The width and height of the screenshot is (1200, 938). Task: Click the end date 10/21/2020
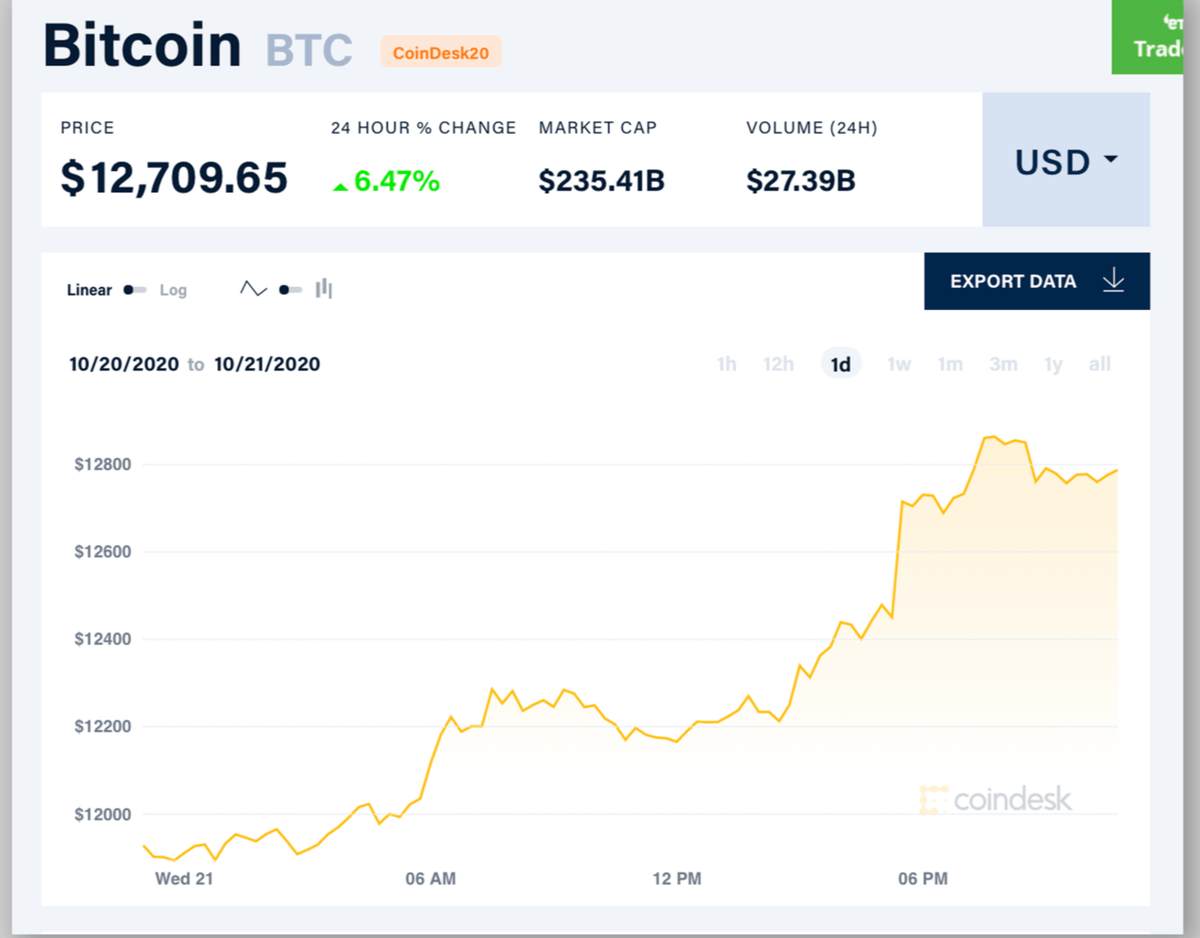[x=267, y=364]
